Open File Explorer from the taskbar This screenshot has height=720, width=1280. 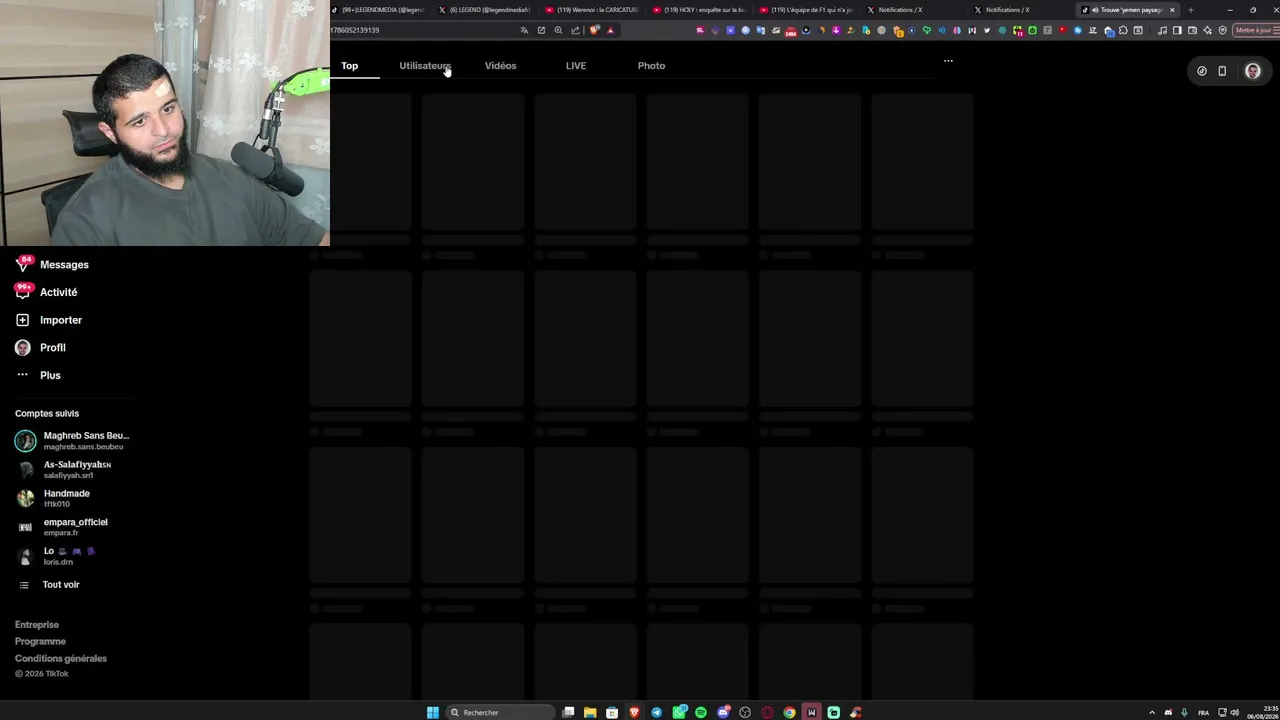tap(590, 712)
